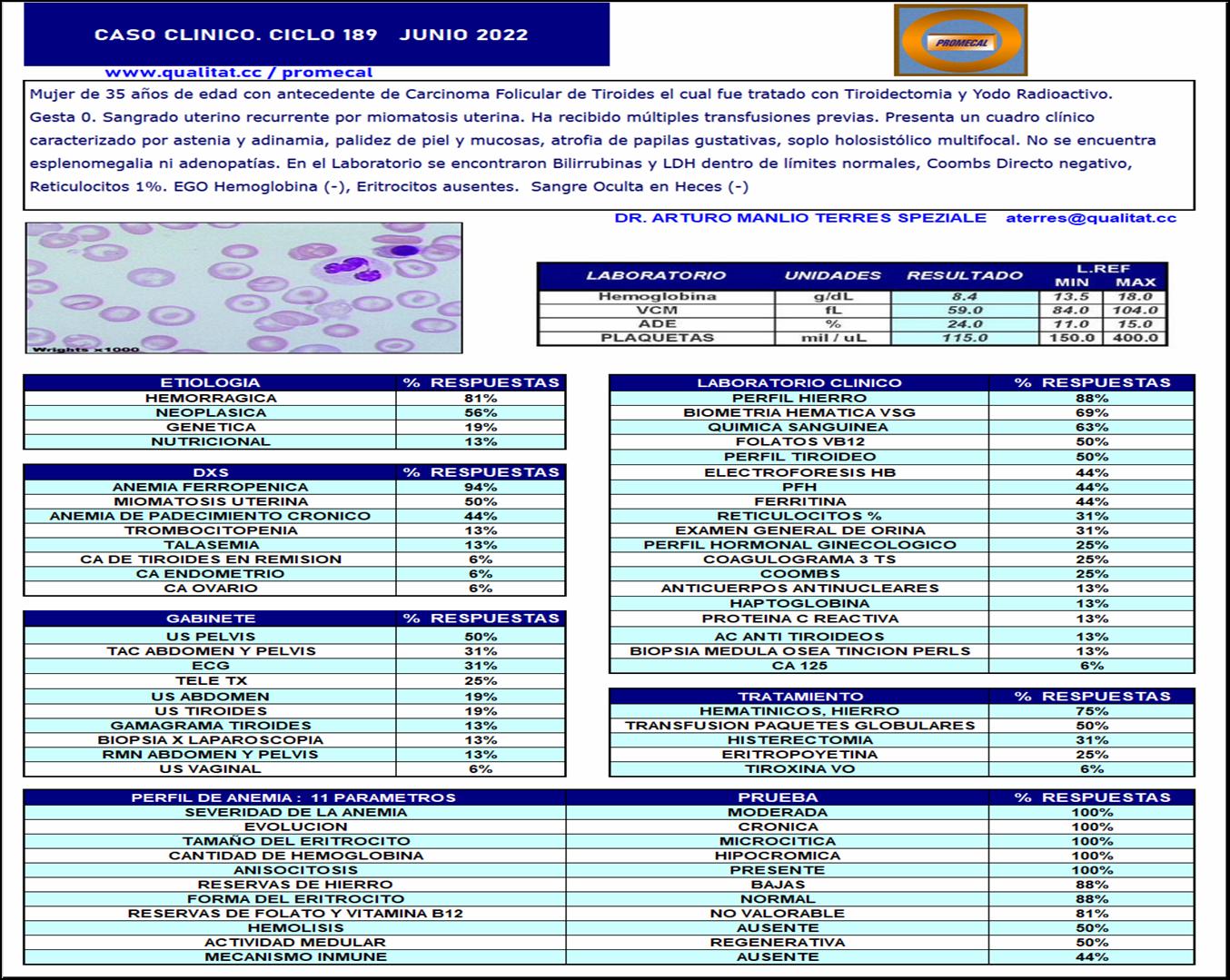This screenshot has width=1230, height=980.
Task: Select the PLAQUETAS result 115.0
Action: [965, 338]
